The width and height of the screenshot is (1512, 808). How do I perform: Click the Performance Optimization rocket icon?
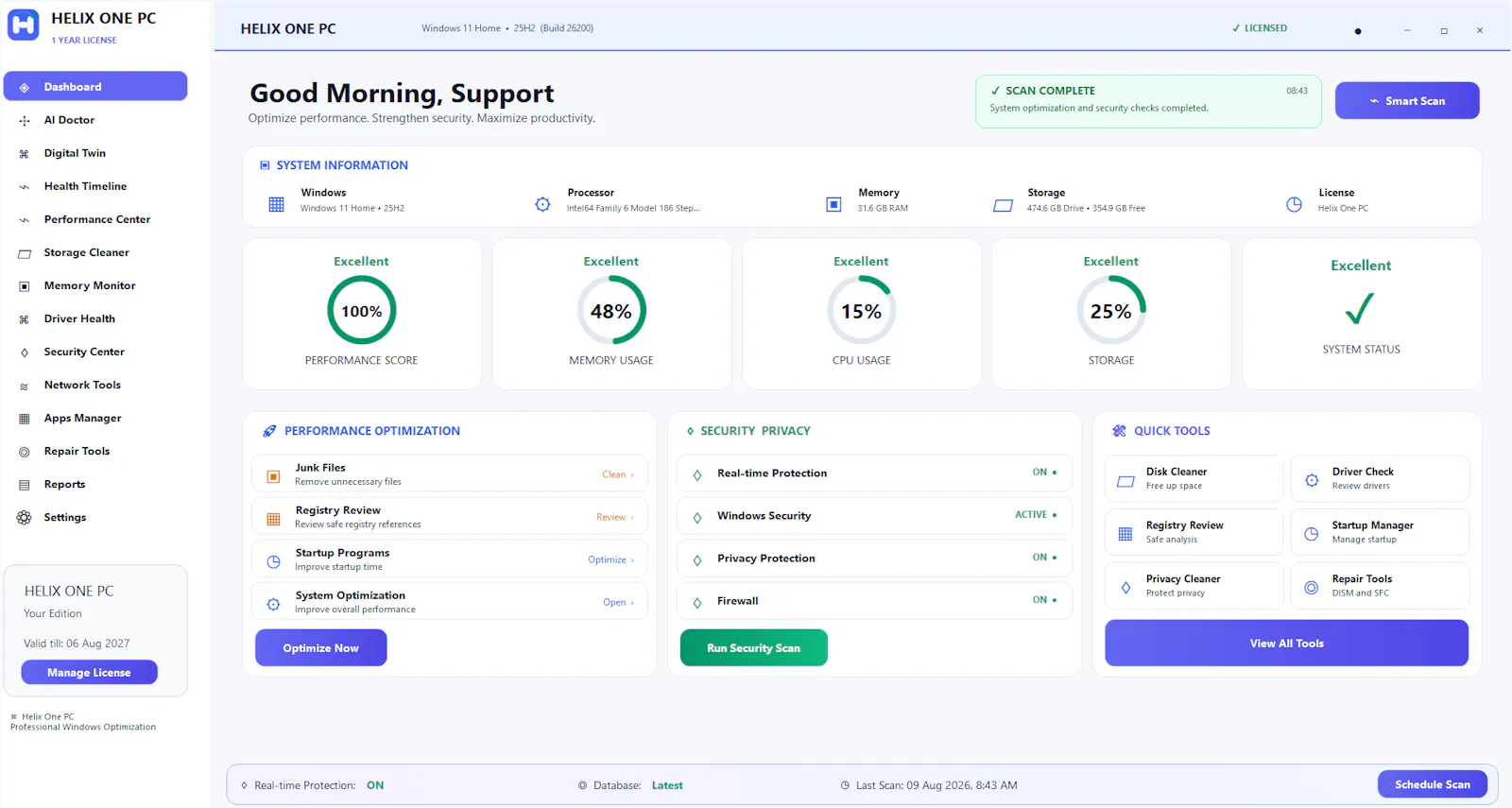click(x=269, y=431)
